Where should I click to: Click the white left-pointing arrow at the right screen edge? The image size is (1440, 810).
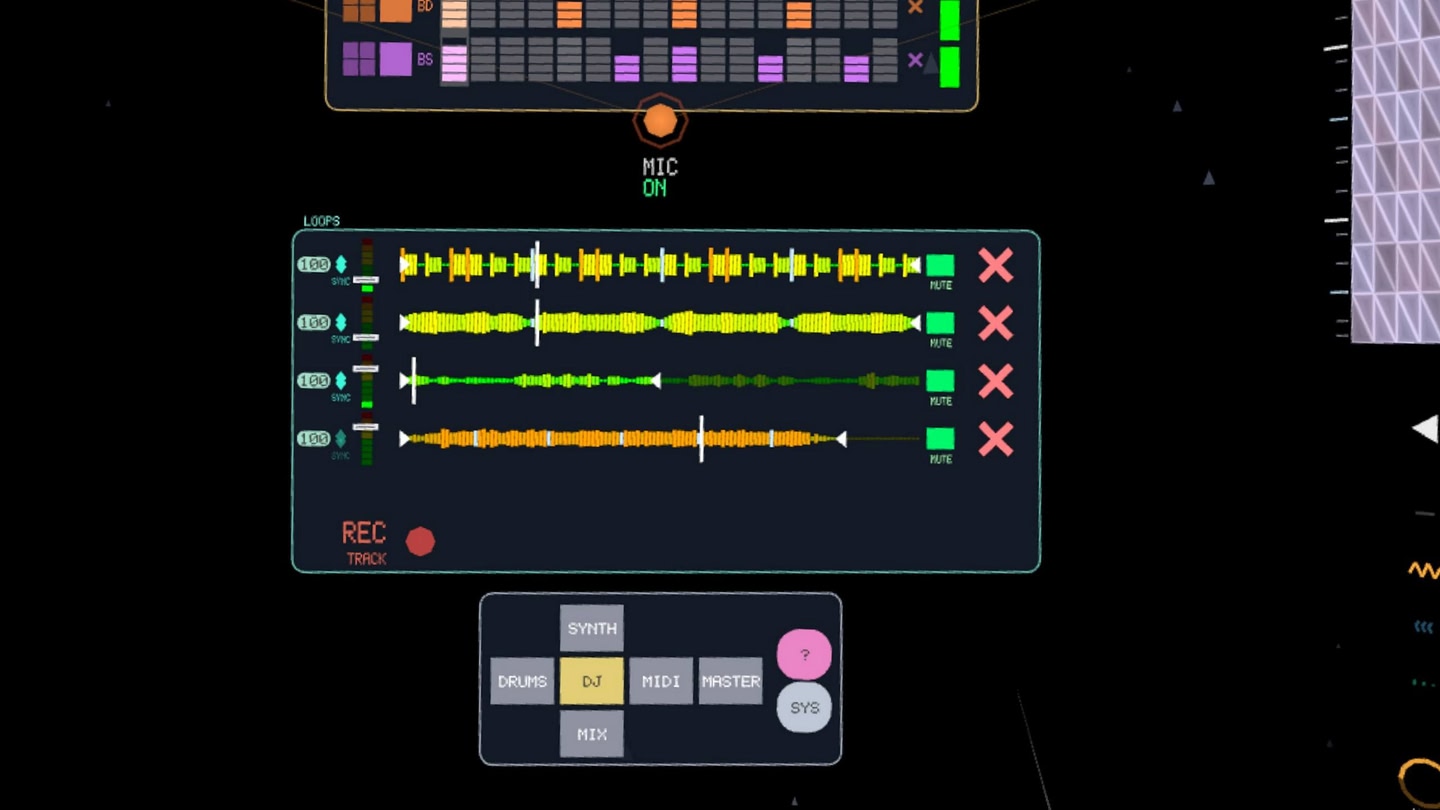pos(1425,429)
